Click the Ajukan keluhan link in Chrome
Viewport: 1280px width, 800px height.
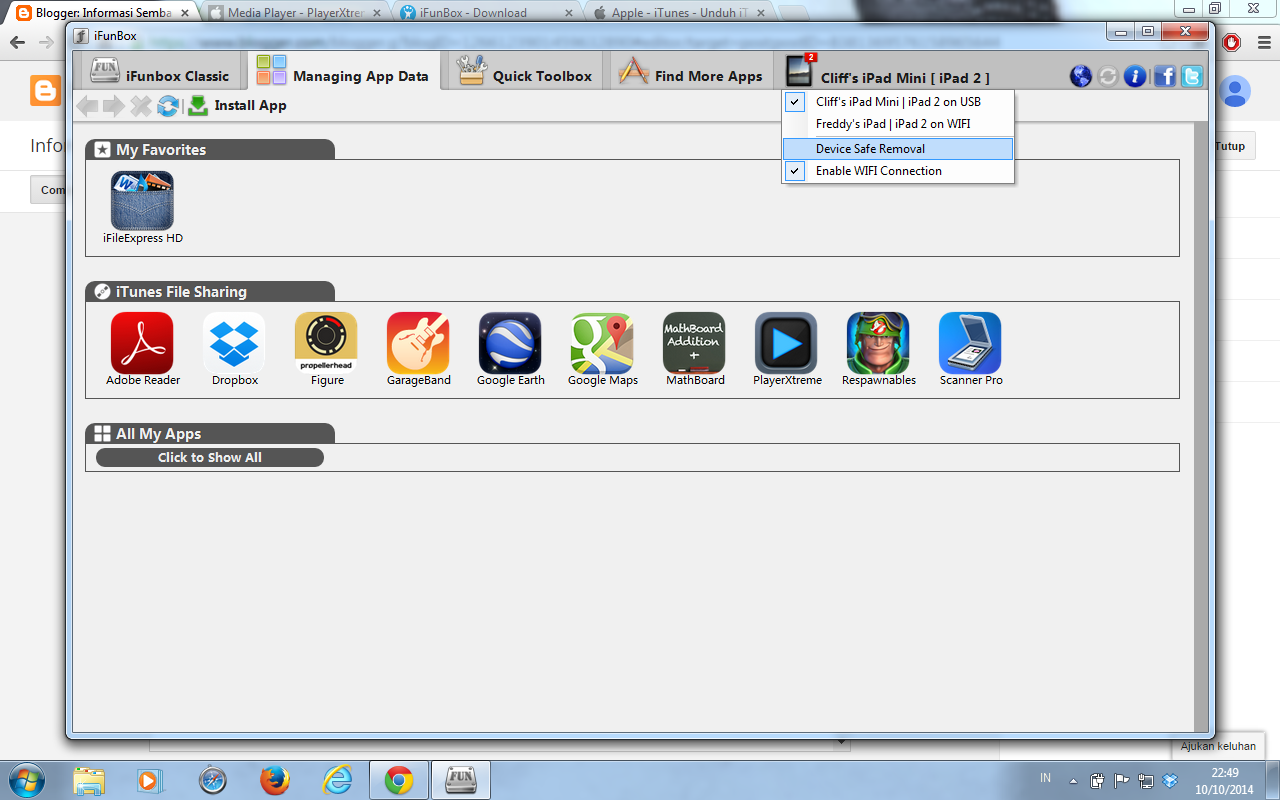(x=1217, y=746)
